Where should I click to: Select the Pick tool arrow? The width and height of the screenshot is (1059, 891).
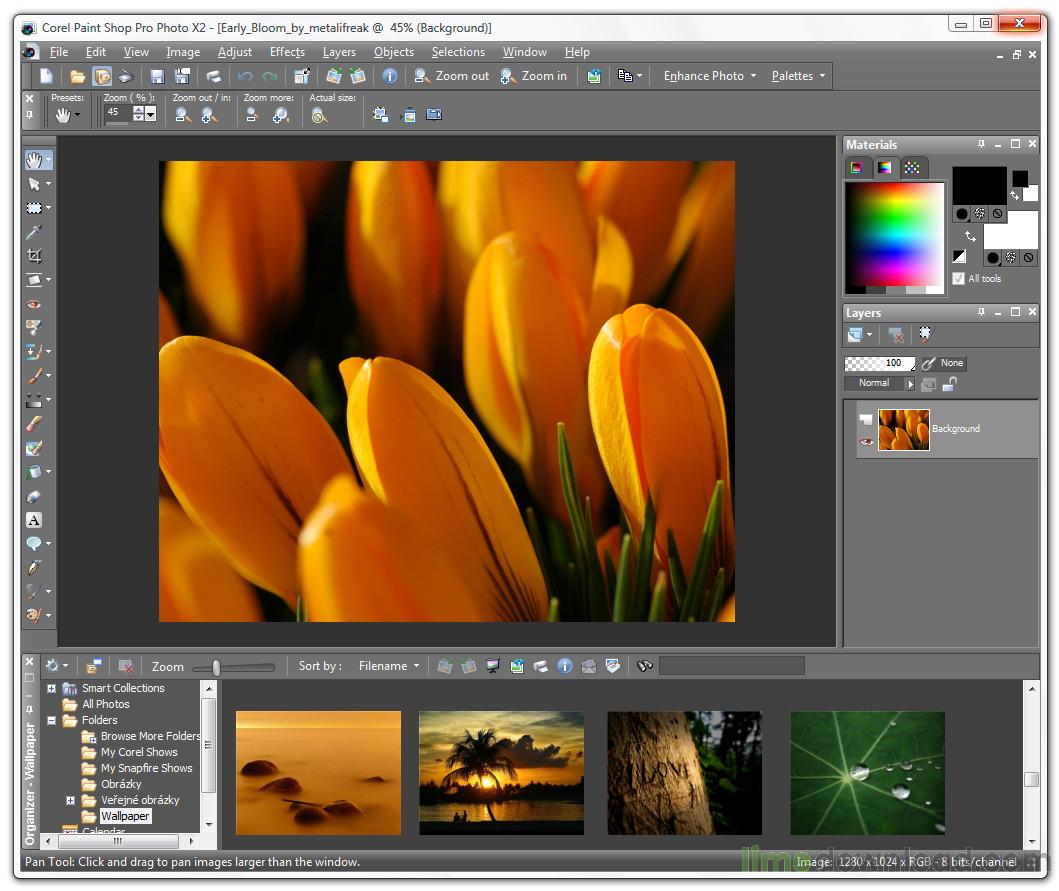34,184
